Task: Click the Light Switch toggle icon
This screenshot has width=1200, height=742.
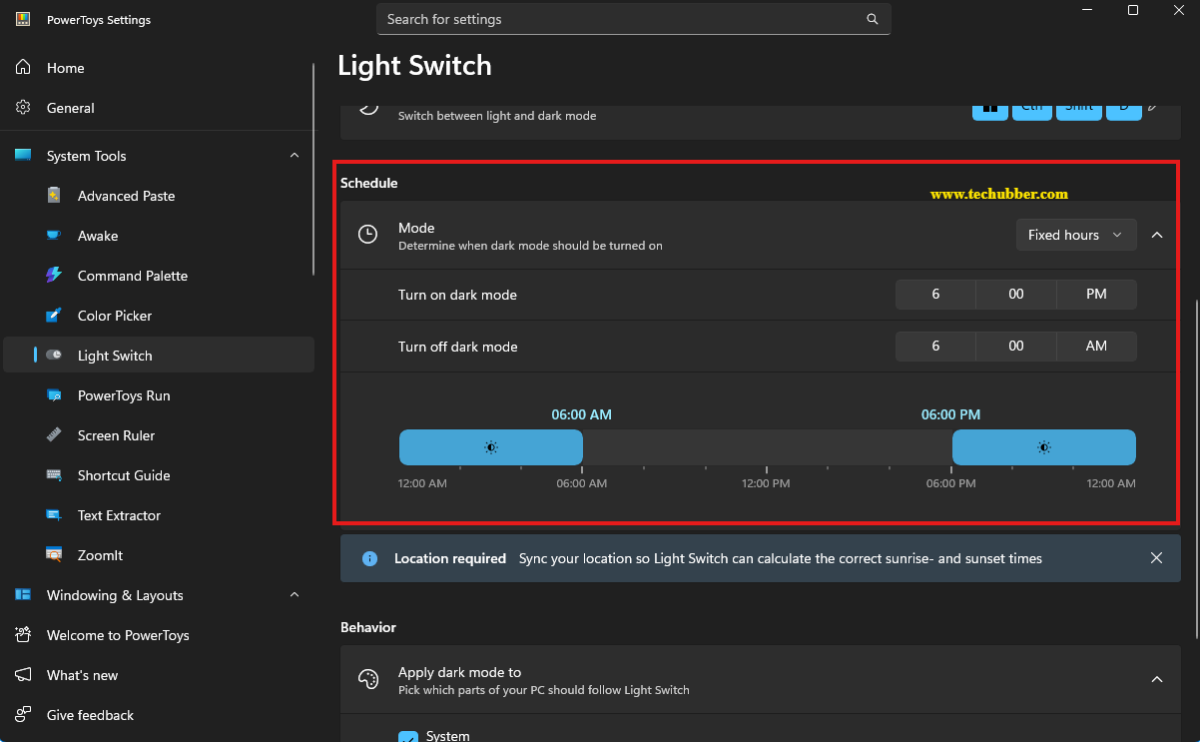Action: point(54,356)
